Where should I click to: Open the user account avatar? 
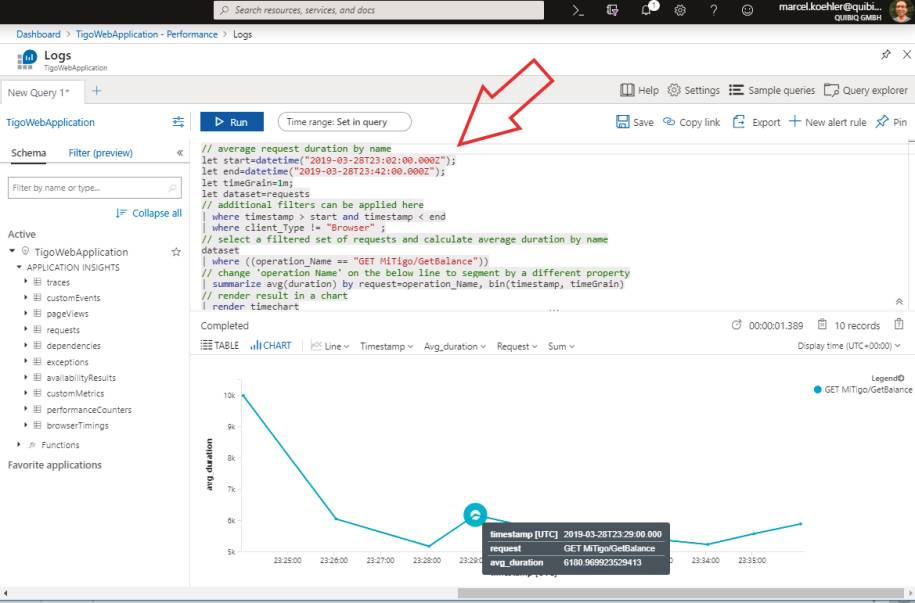coord(900,11)
